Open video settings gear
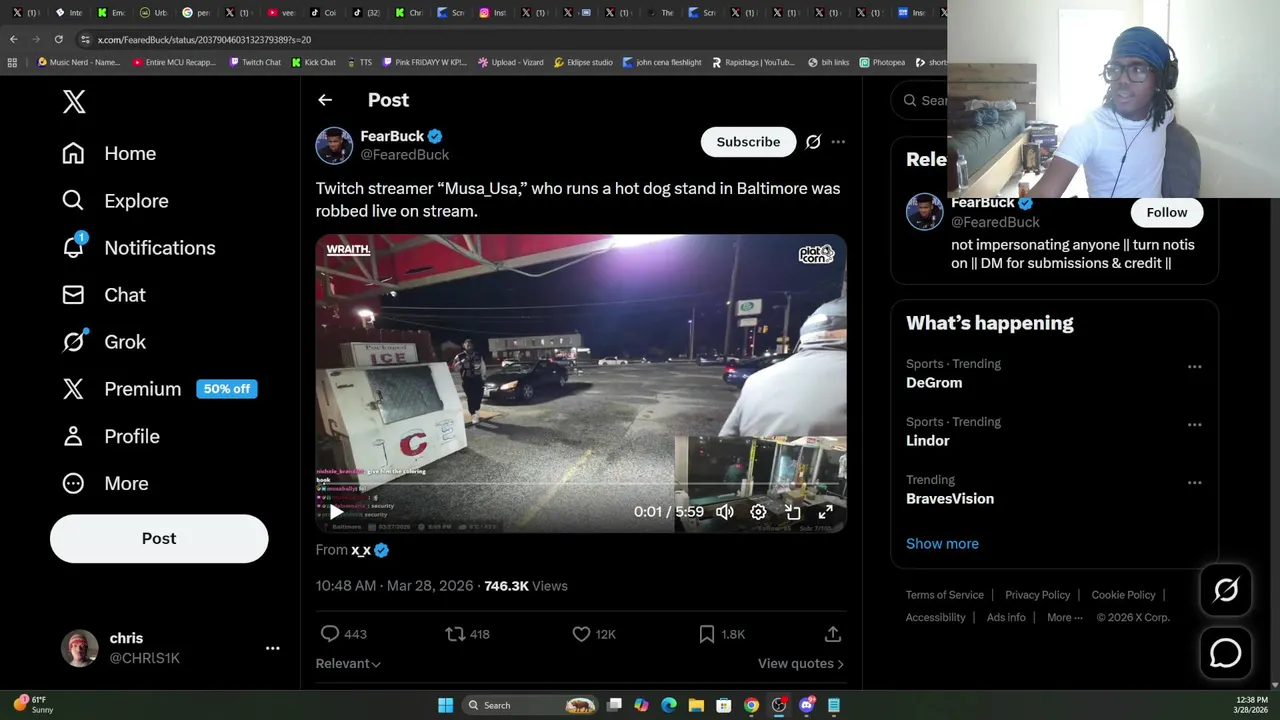The image size is (1280, 720). point(758,512)
